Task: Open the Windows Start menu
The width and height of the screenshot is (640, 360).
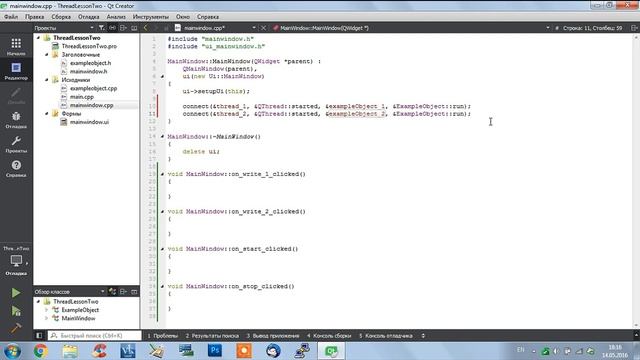Action: coord(12,351)
